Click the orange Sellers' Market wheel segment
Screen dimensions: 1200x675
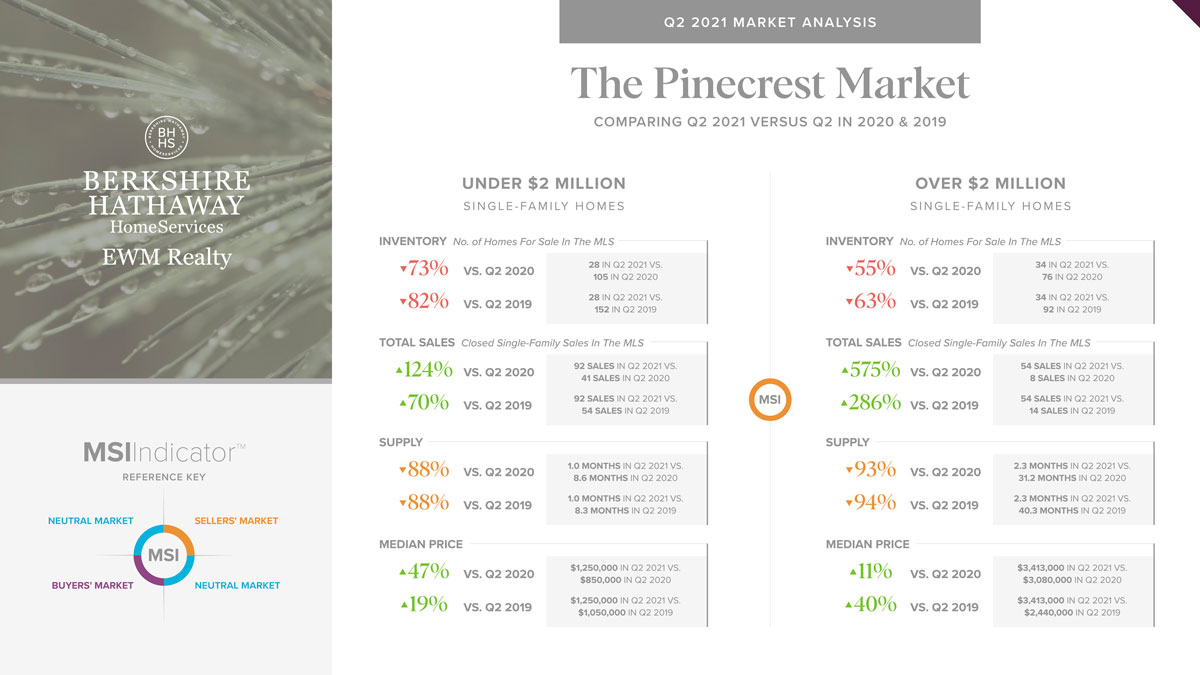(x=181, y=537)
